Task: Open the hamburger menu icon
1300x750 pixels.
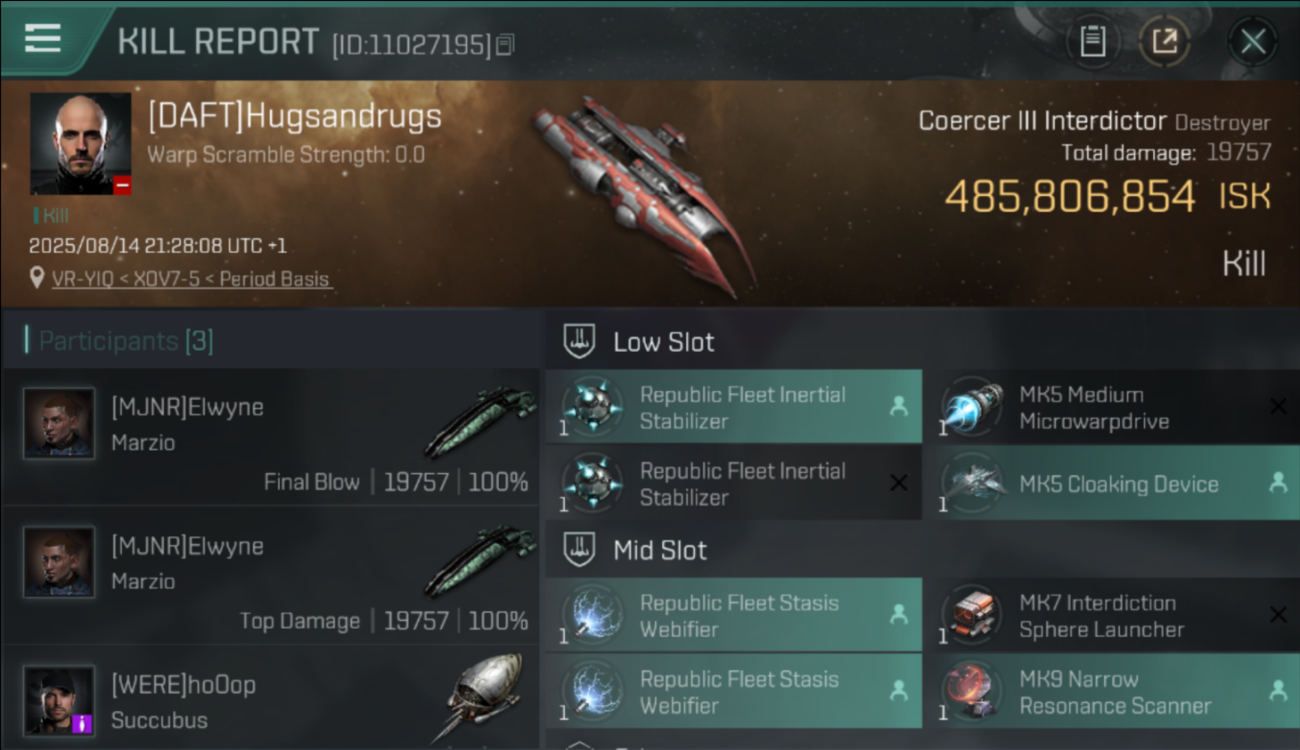Action: coord(43,38)
